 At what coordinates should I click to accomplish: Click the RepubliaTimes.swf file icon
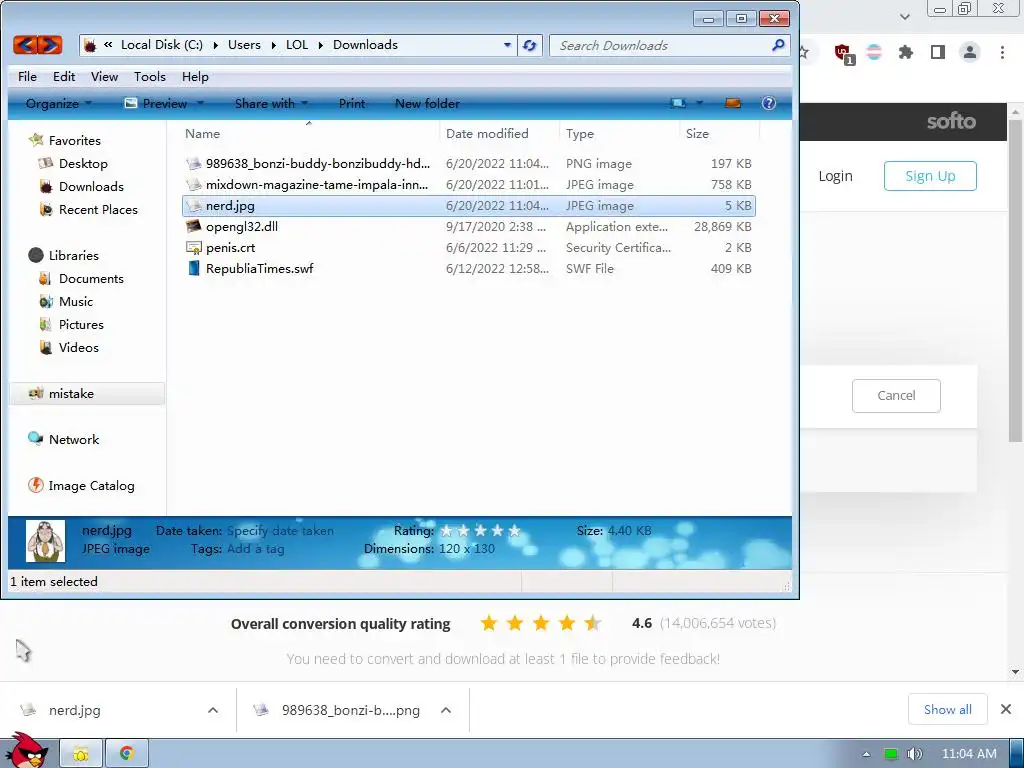pyautogui.click(x=193, y=268)
